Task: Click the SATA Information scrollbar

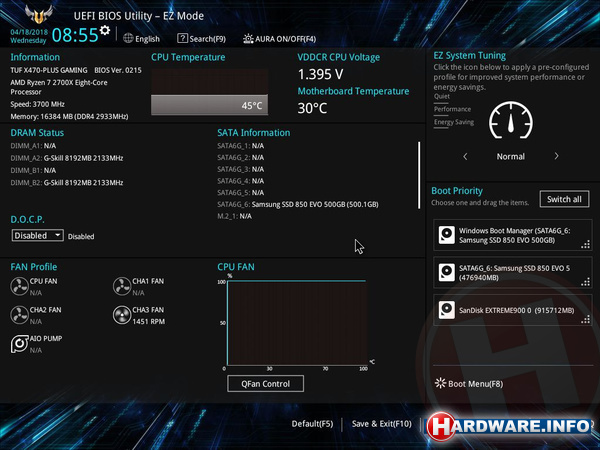Action: pyautogui.click(x=419, y=175)
